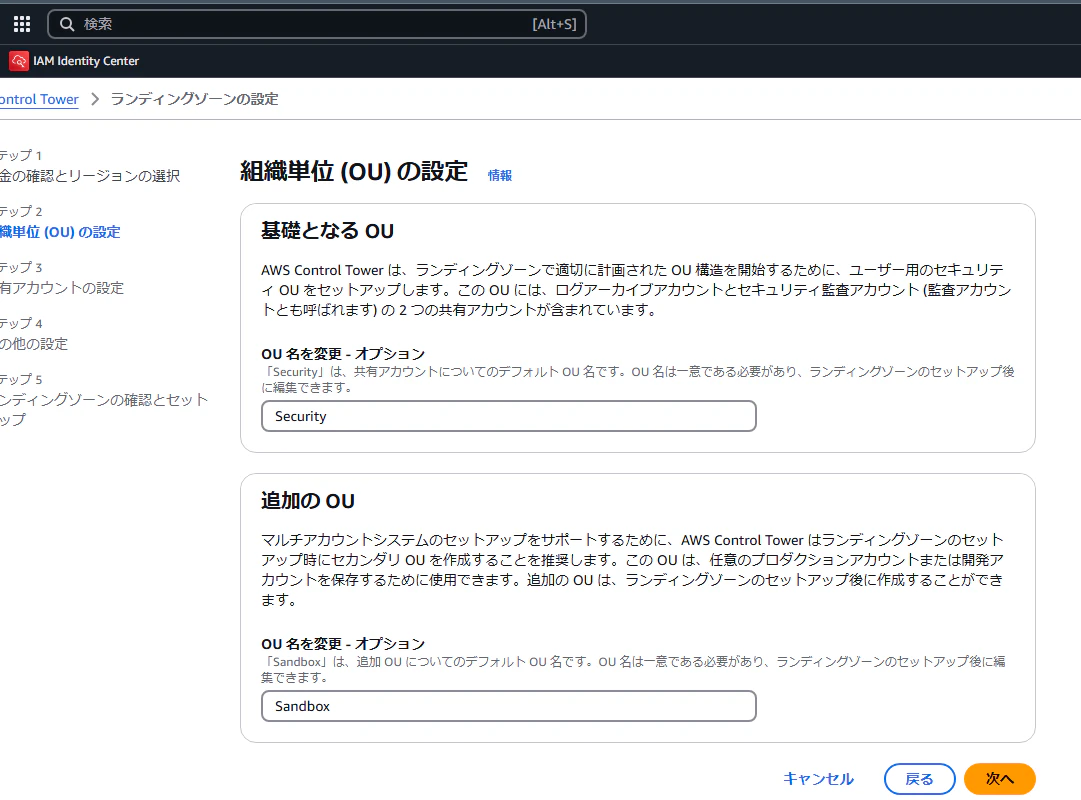Image resolution: width=1081 pixels, height=800 pixels.
Task: Click the キャンセル button
Action: point(818,779)
